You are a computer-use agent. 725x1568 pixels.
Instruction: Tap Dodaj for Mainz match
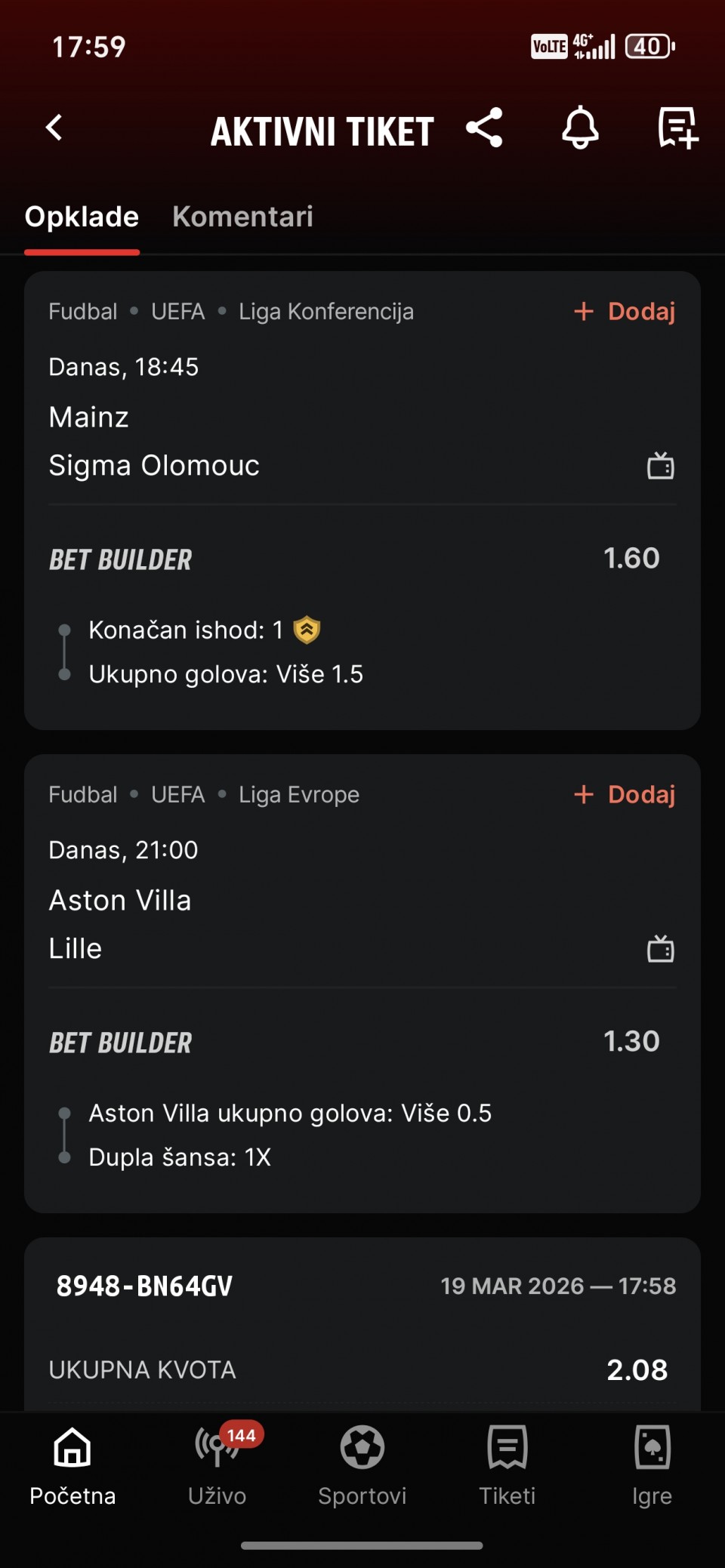(625, 311)
